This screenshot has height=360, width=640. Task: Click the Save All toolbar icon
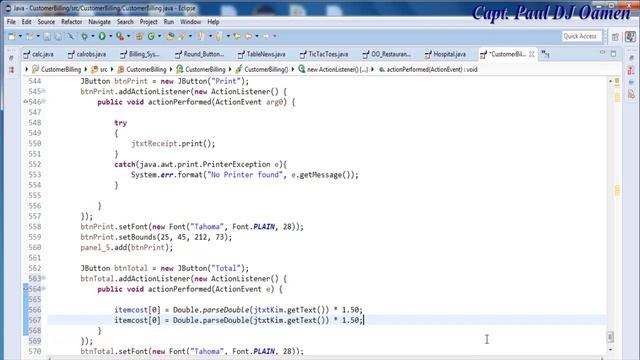tap(58, 36)
